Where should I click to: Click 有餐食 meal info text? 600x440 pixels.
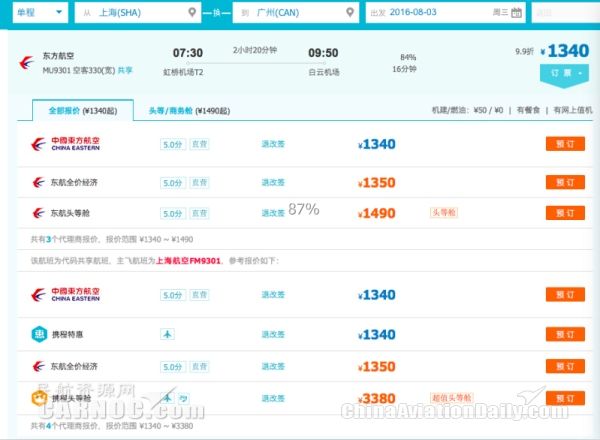pyautogui.click(x=528, y=110)
